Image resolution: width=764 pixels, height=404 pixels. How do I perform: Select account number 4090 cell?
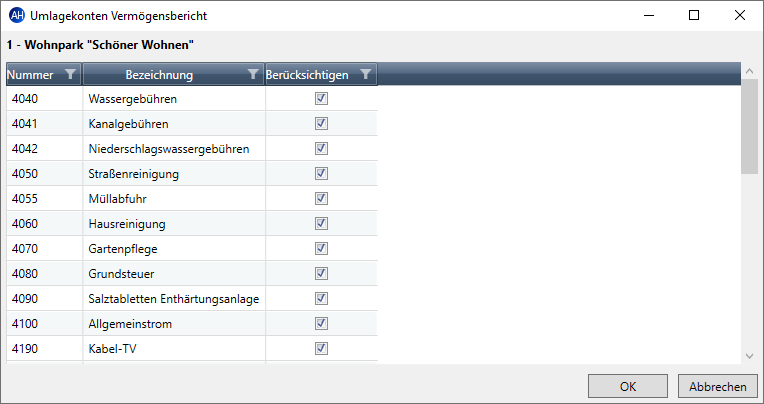pyautogui.click(x=45, y=299)
